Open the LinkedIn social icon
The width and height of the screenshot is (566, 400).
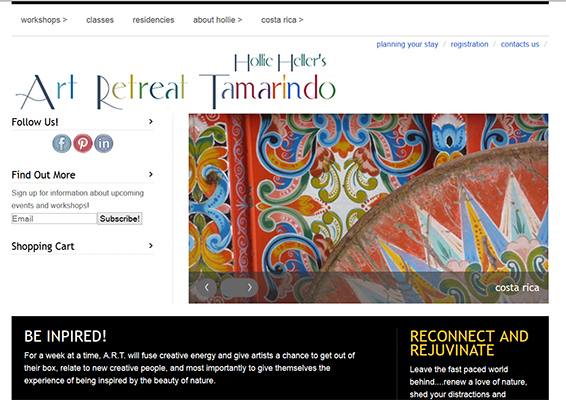(x=104, y=143)
